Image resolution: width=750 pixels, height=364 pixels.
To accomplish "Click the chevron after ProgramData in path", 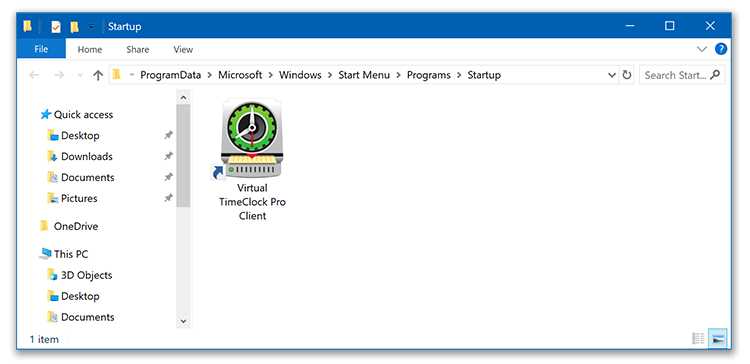I will click(x=210, y=76).
